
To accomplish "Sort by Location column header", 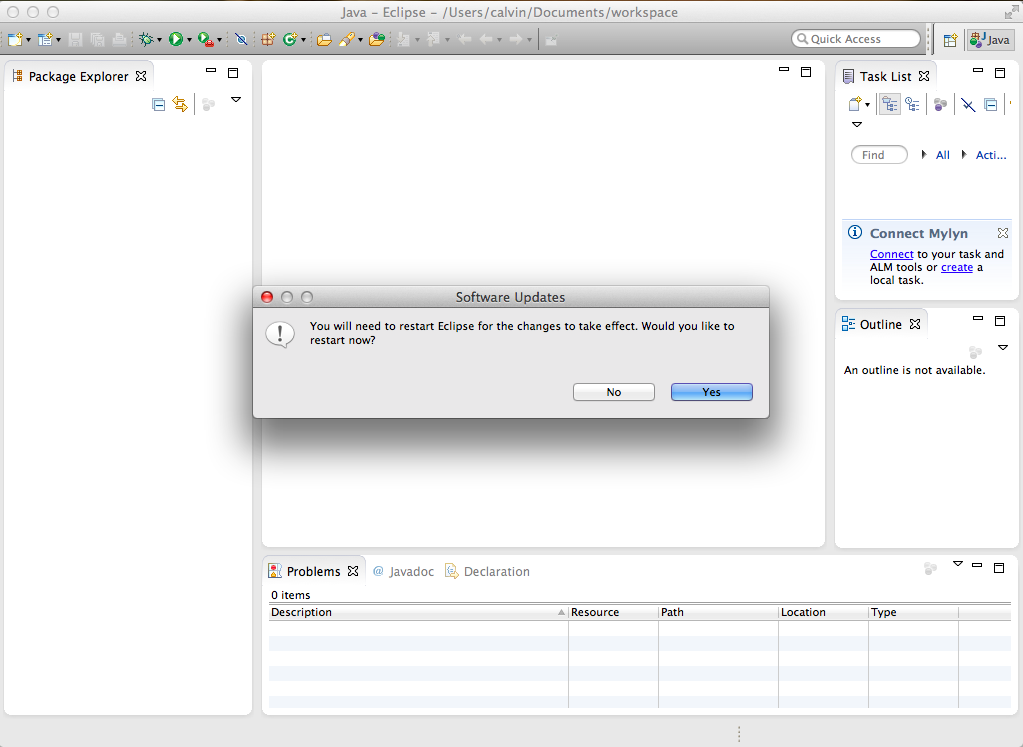I will (823, 612).
